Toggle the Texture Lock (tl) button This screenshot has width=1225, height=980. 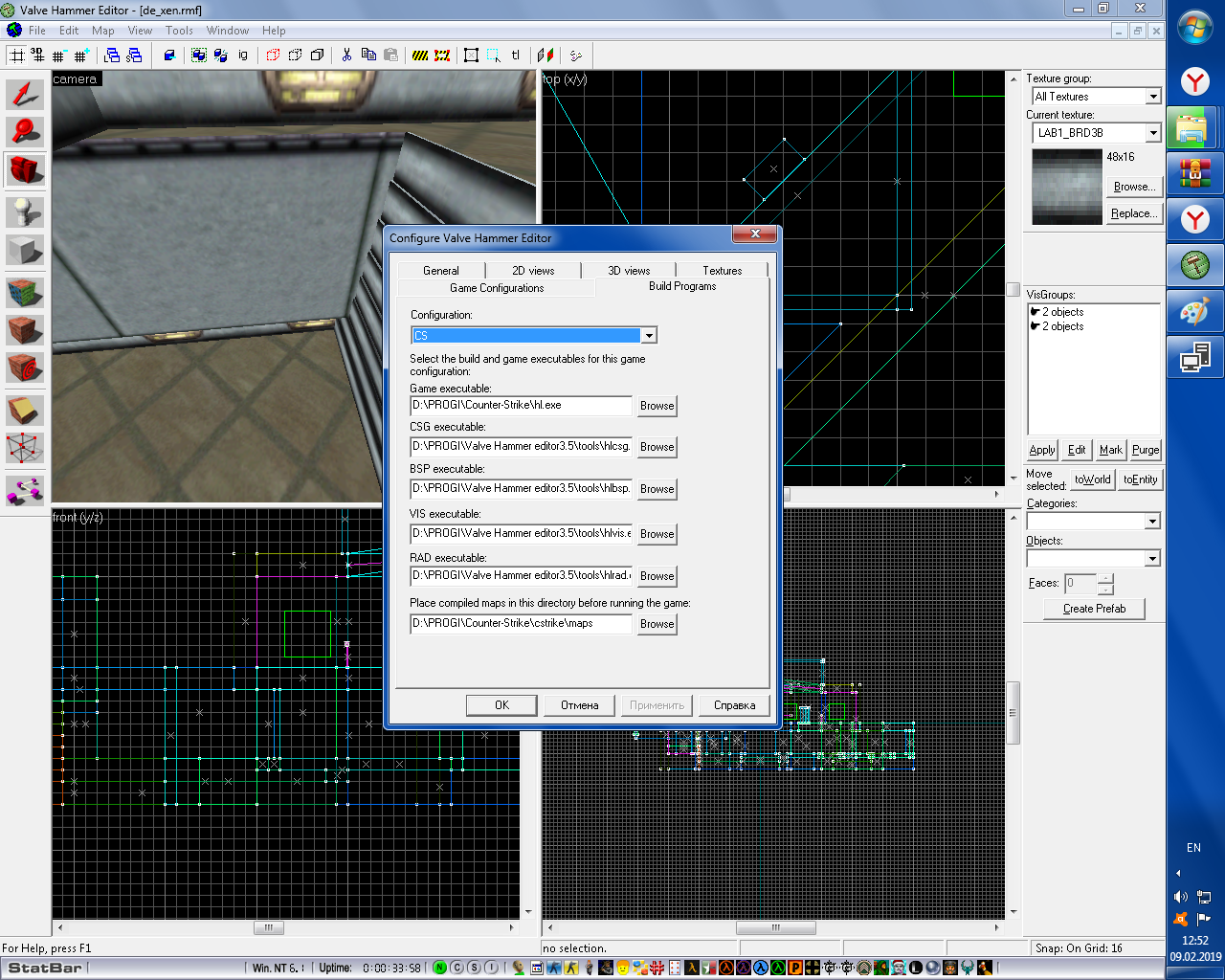point(516,56)
